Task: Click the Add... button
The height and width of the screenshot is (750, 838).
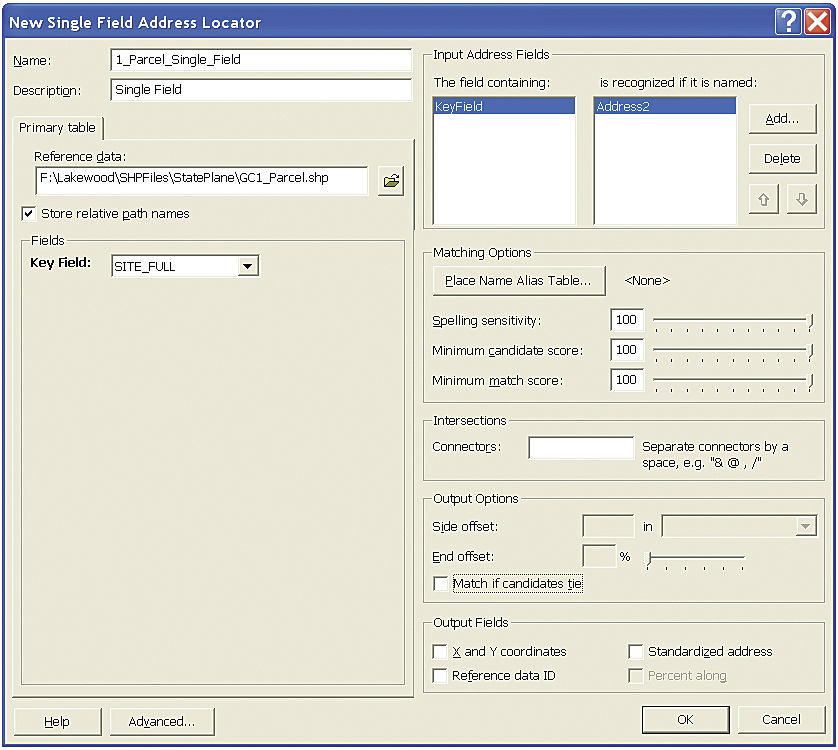Action: coord(782,119)
